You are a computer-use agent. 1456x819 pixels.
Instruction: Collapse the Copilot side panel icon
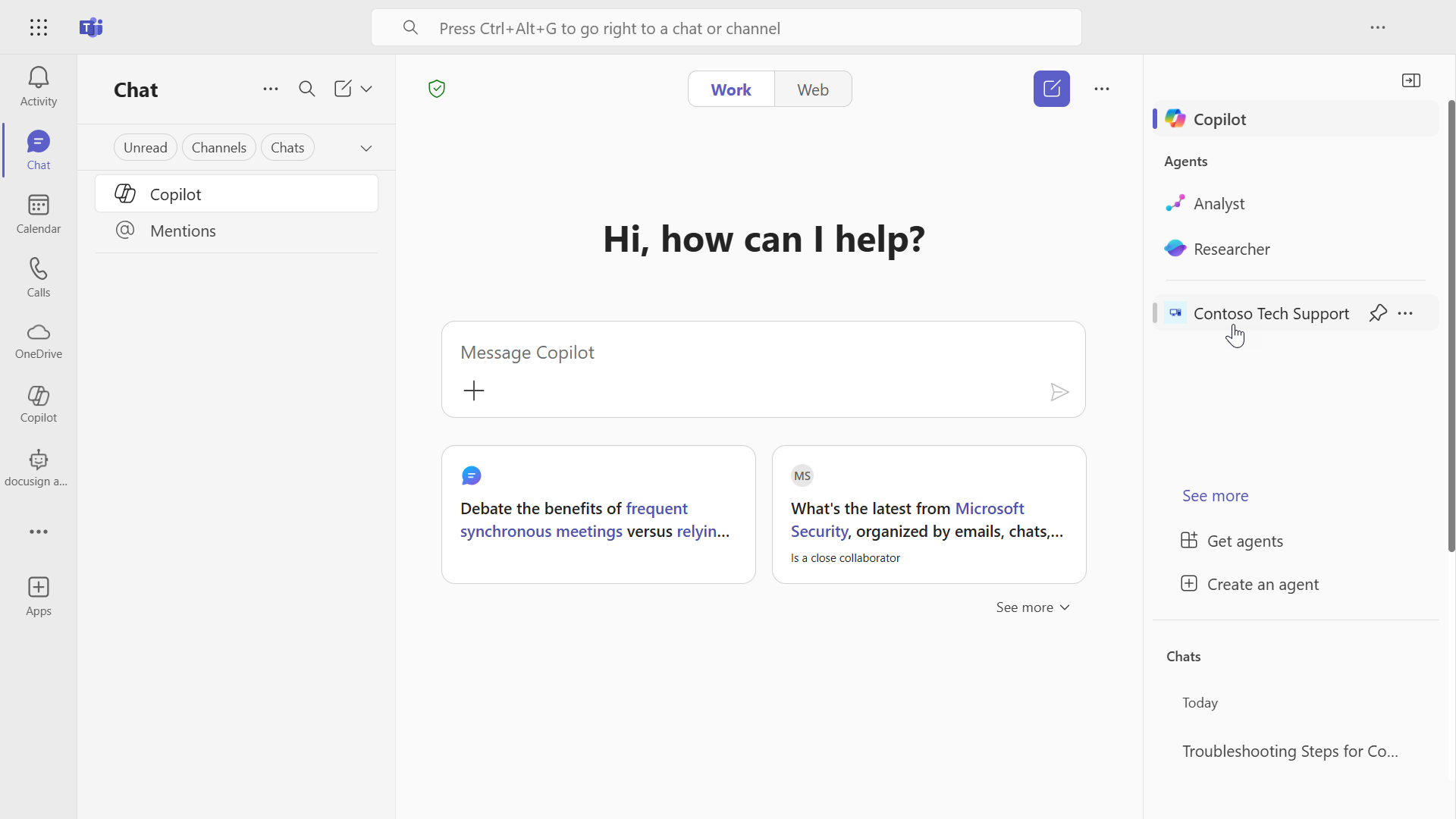point(1411,80)
